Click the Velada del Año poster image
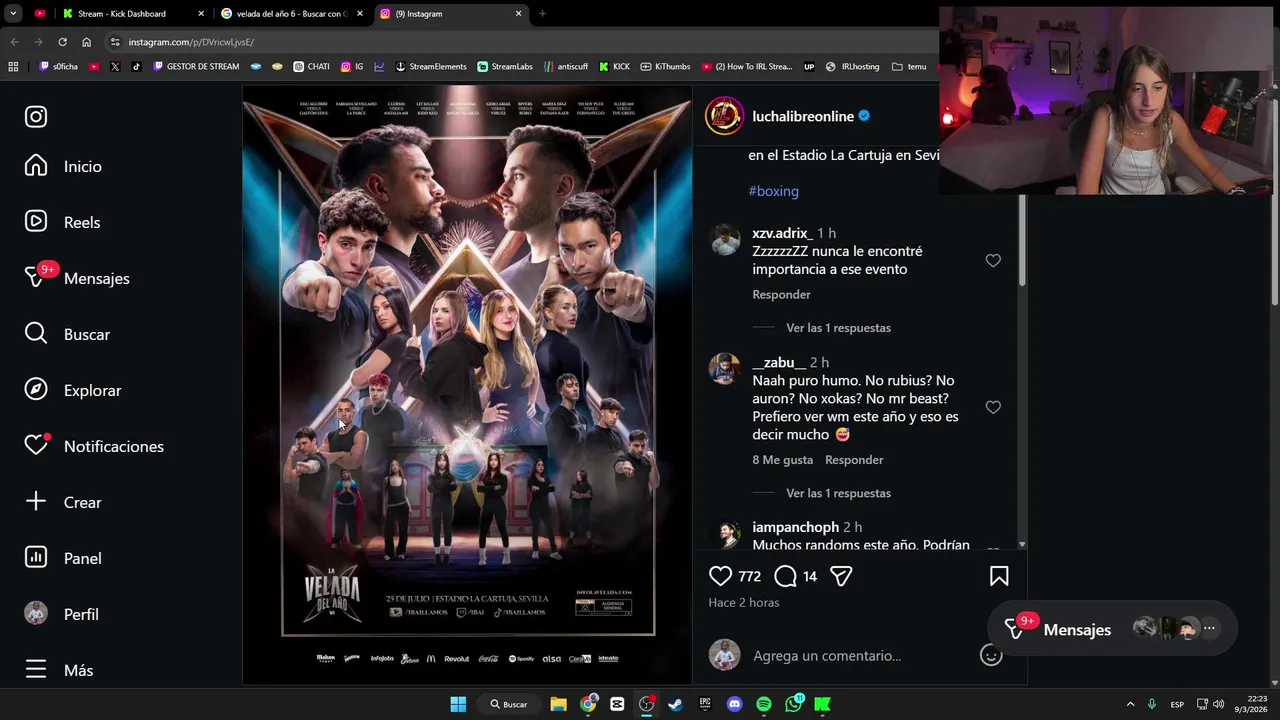 pyautogui.click(x=467, y=385)
